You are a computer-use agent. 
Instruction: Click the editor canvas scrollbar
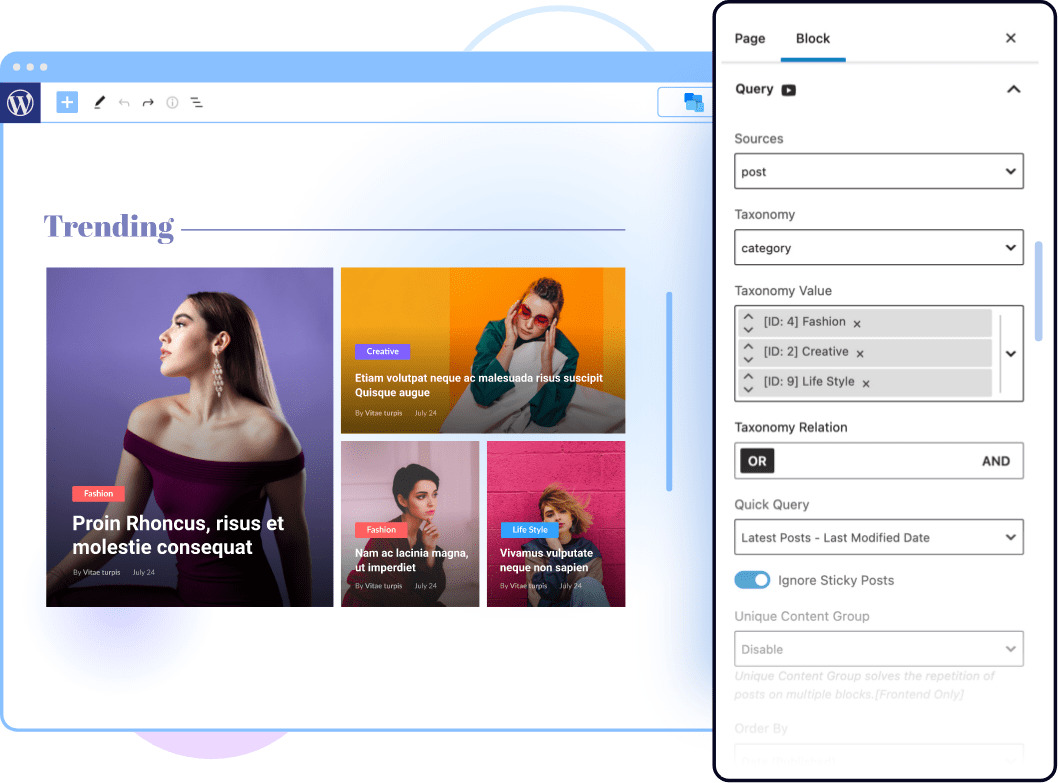click(669, 392)
